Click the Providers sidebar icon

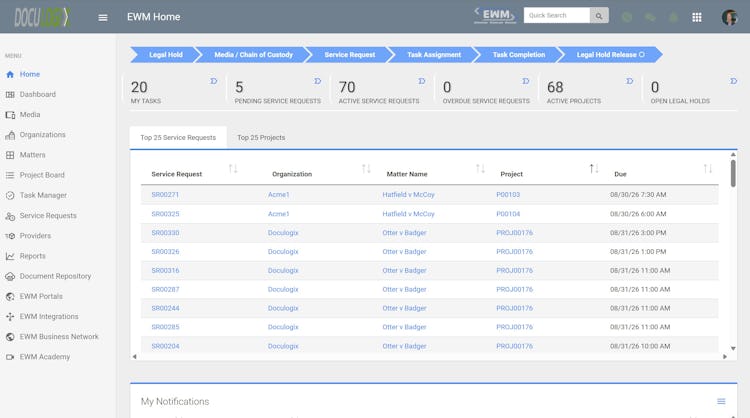10,236
